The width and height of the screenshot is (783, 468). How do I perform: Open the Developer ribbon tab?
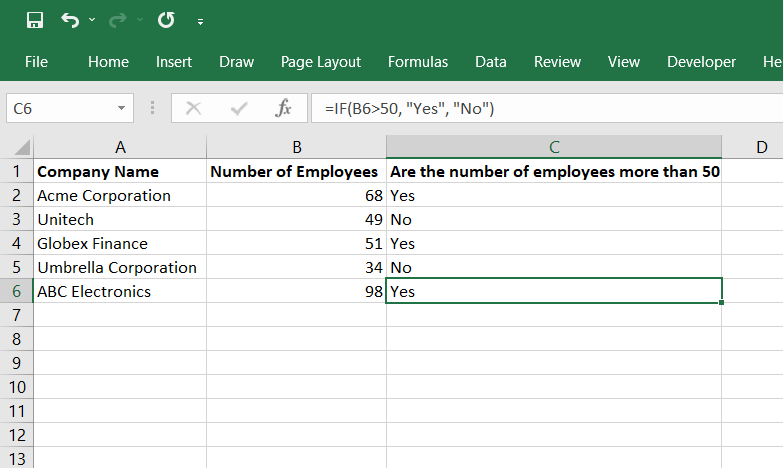coord(701,62)
